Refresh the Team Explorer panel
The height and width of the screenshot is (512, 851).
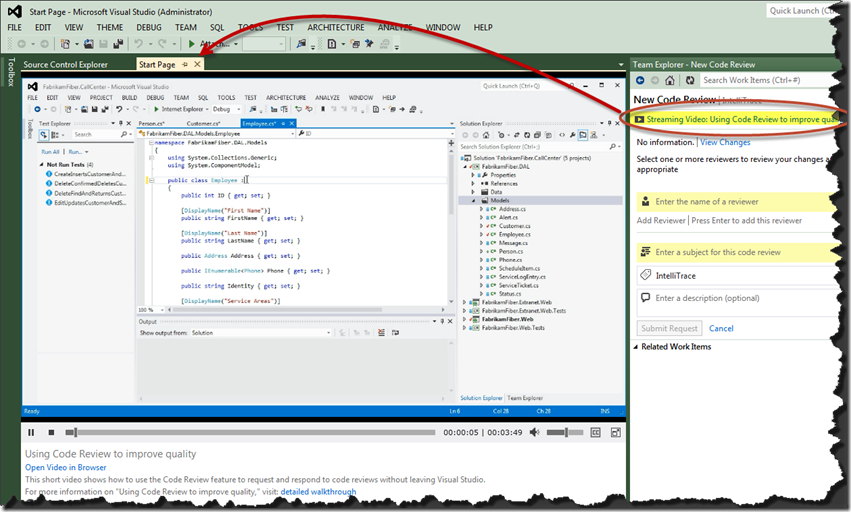click(x=690, y=80)
